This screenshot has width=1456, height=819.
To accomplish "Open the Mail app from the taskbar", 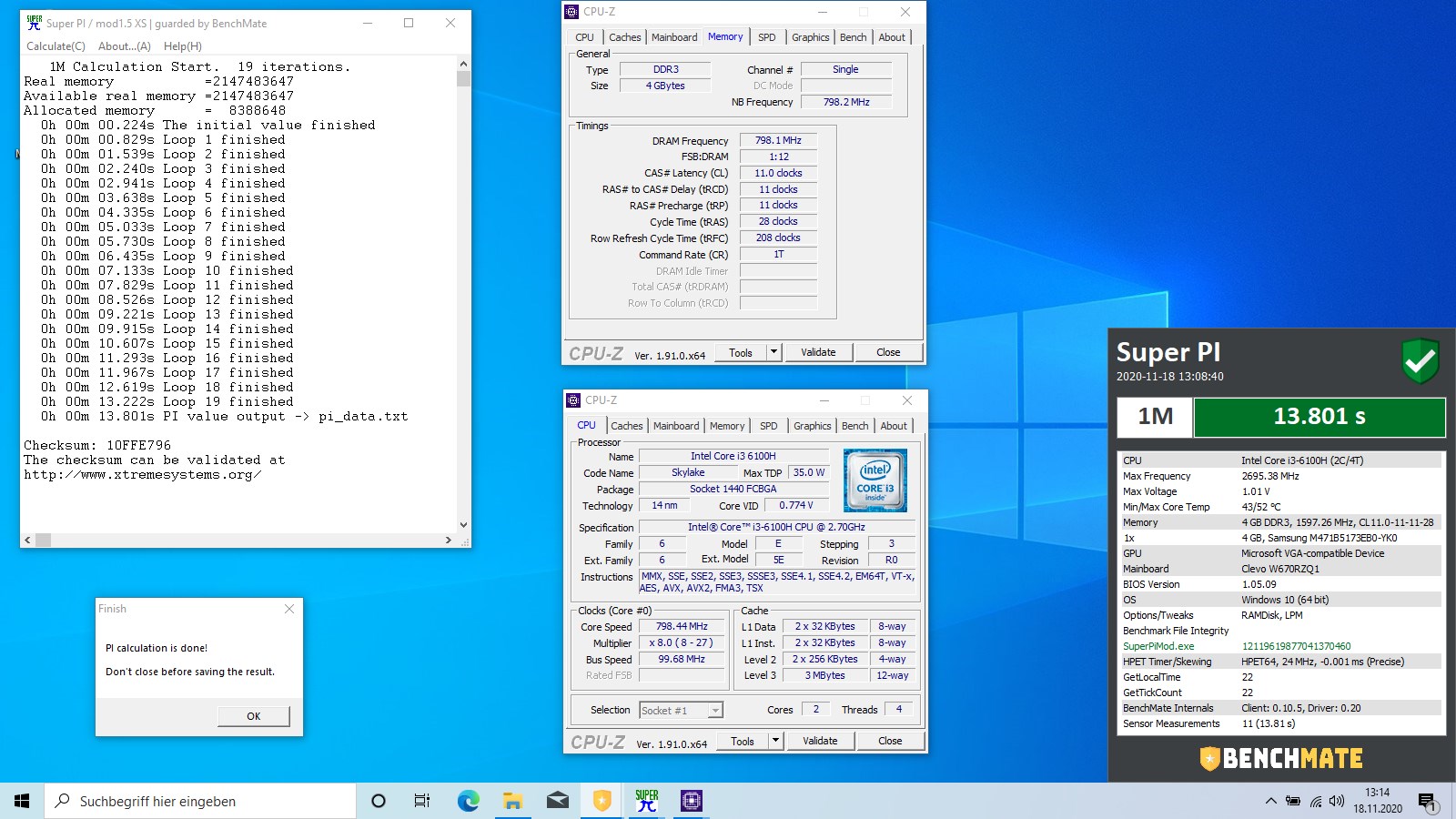I will 557,801.
